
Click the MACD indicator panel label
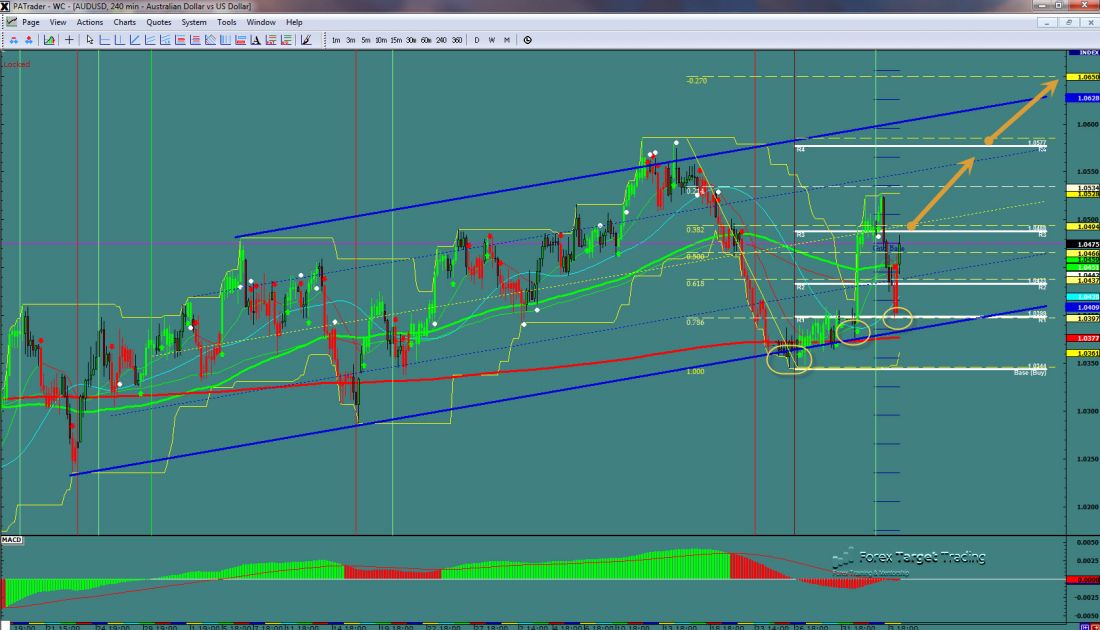pyautogui.click(x=13, y=540)
